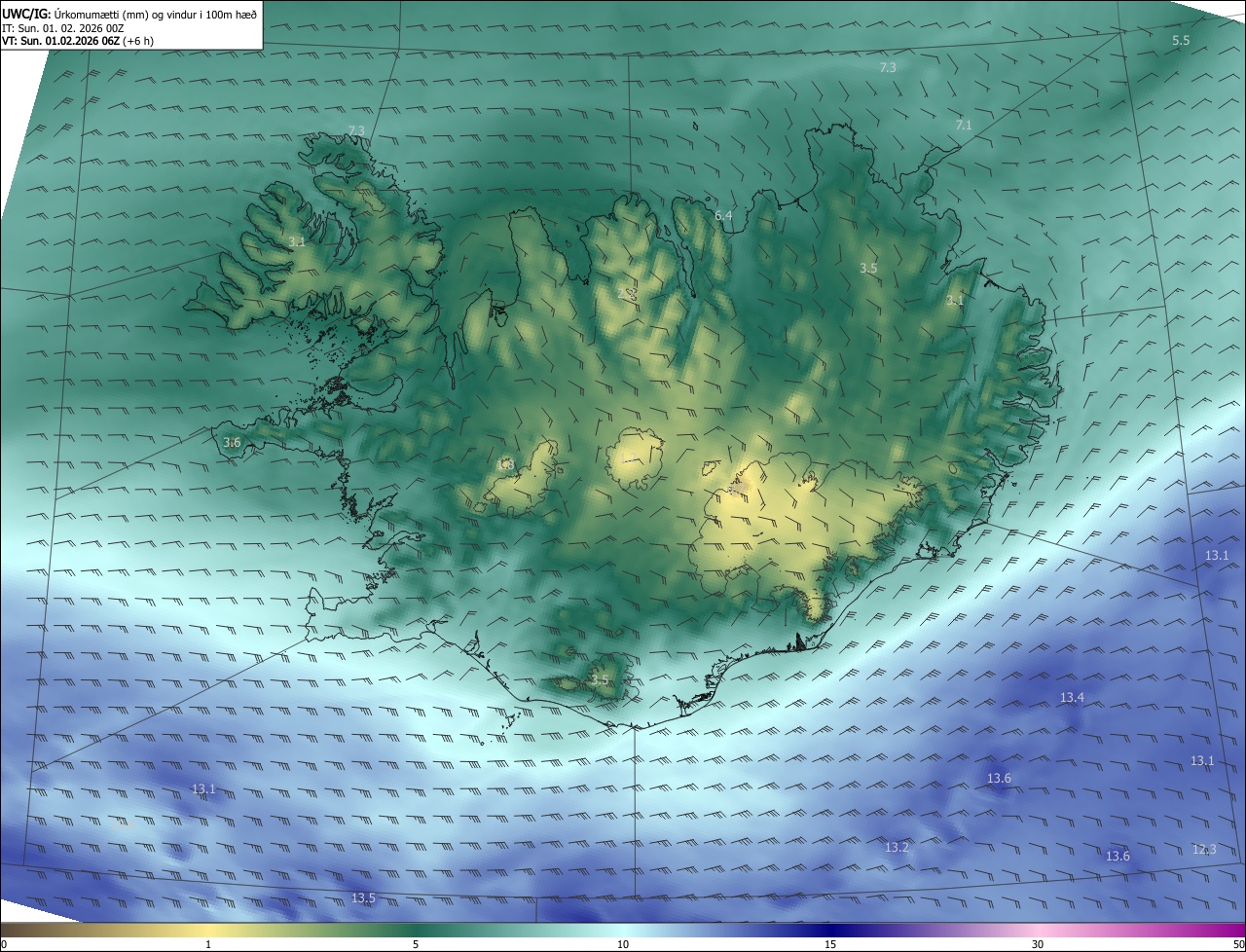Click the 3.6 value label on the map
Viewport: 1246px width, 952px height.
tap(232, 443)
